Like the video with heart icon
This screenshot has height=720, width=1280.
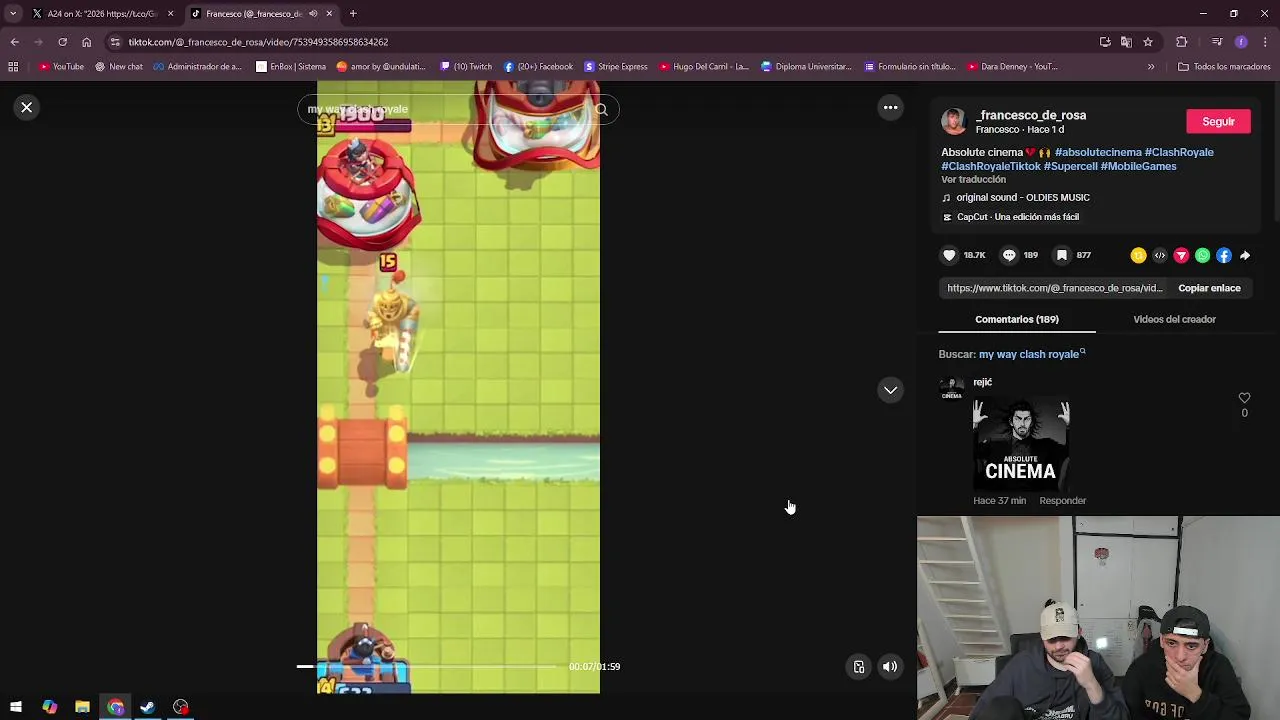949,255
